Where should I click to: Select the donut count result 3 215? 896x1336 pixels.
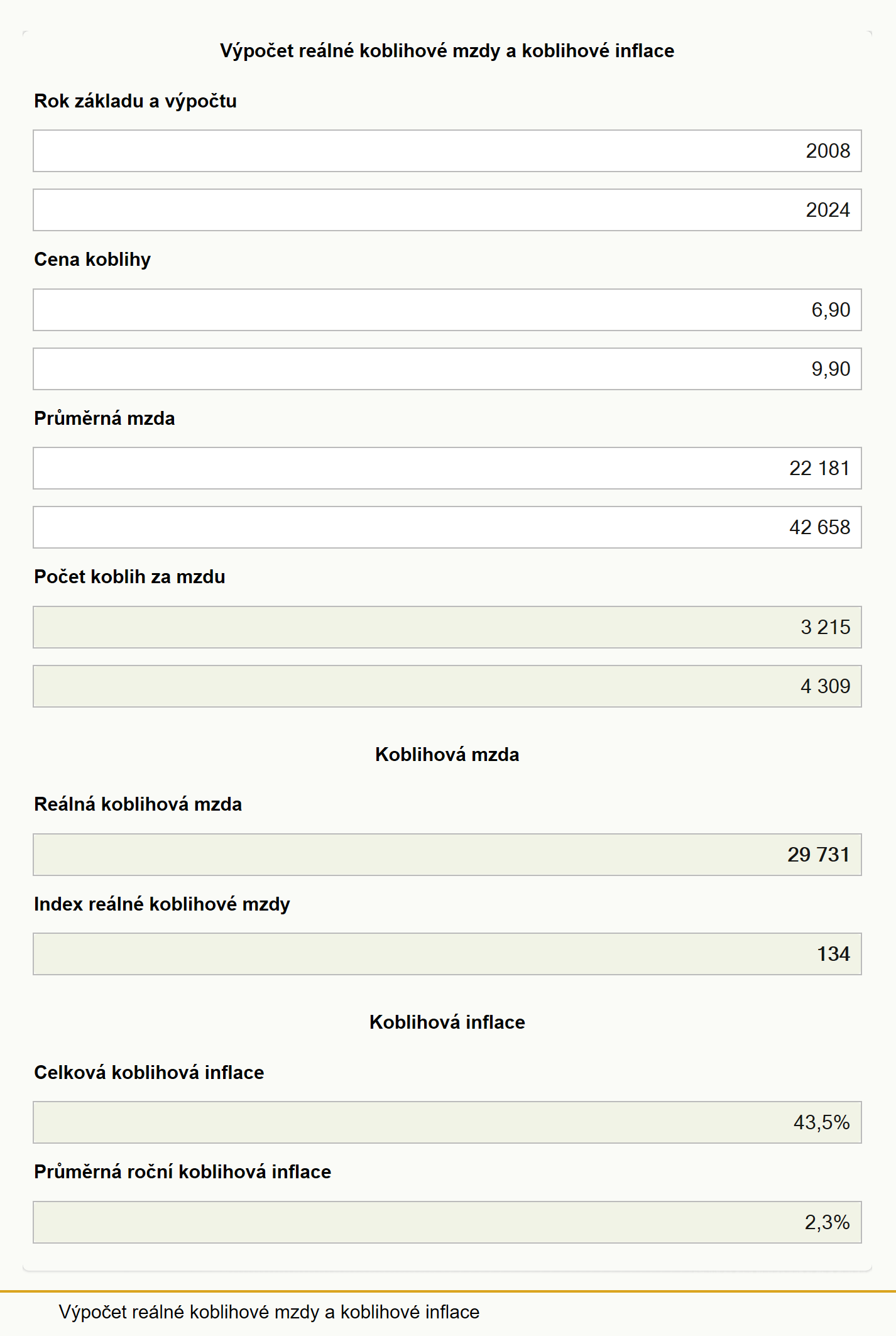pos(447,627)
